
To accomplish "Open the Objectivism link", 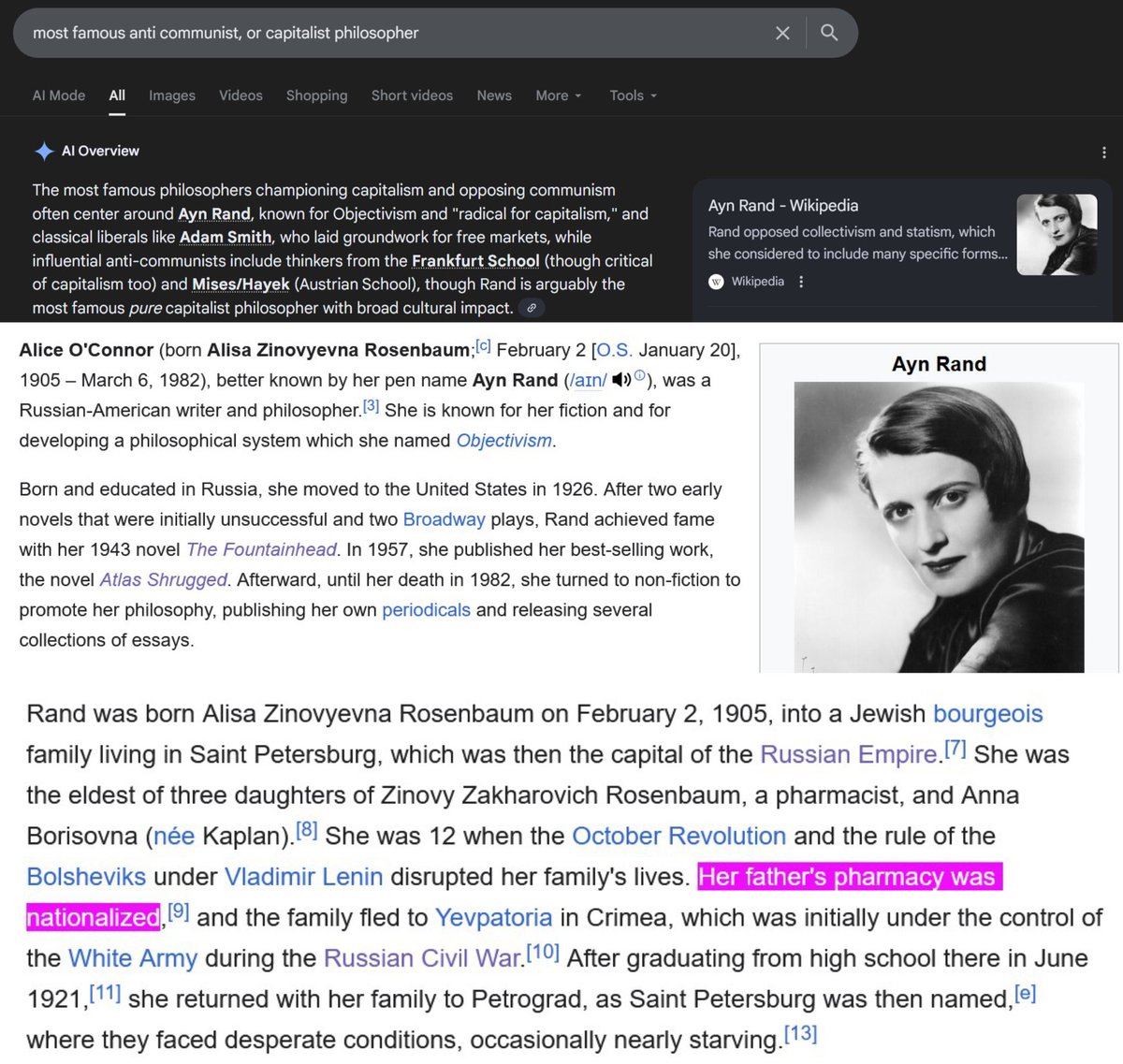I will tap(504, 440).
